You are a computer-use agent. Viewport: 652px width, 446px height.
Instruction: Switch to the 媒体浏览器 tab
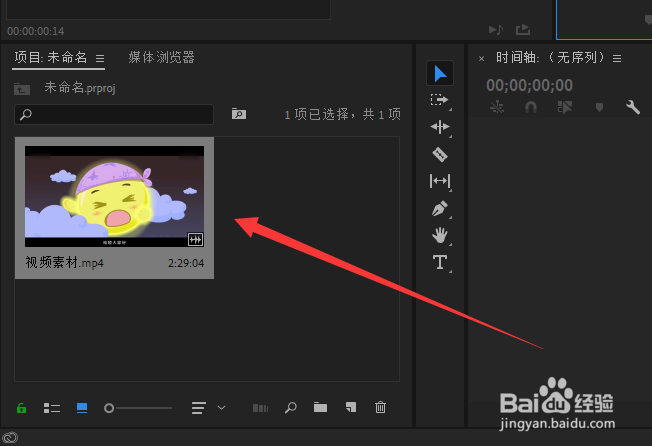161,57
